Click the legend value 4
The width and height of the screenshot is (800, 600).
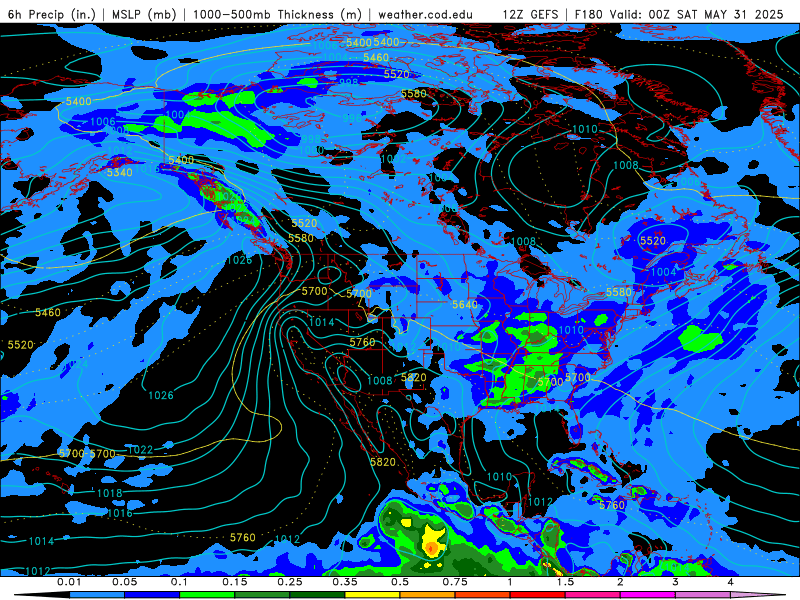[731, 582]
